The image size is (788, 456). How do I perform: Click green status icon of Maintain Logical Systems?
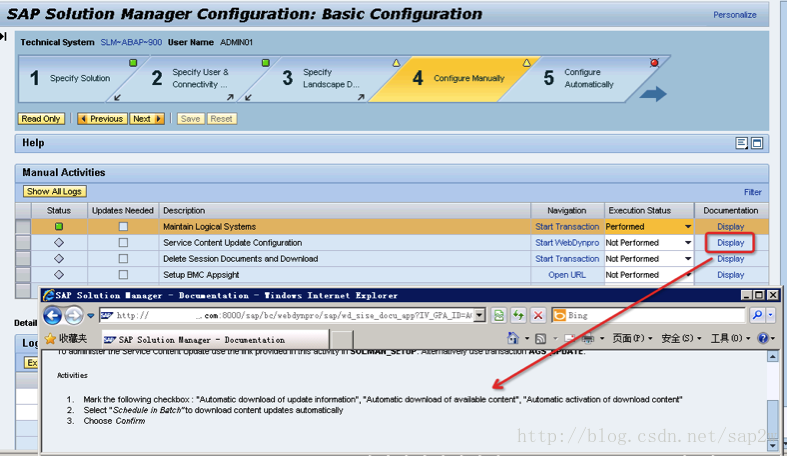pos(59,227)
